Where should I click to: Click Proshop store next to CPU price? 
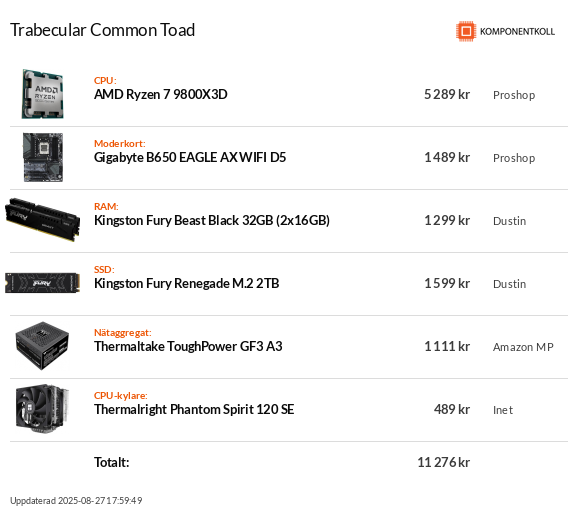pyautogui.click(x=514, y=95)
